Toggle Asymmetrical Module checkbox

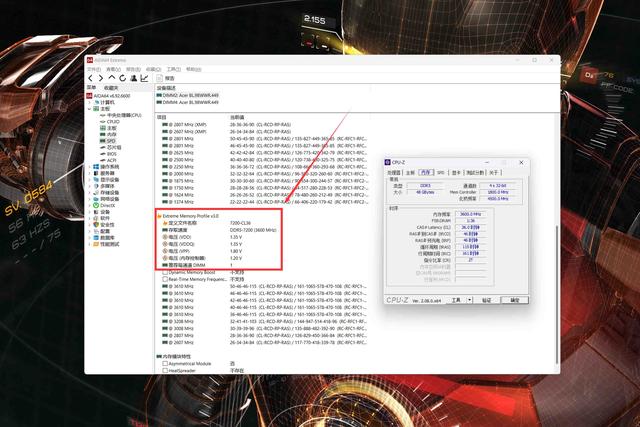pos(165,363)
